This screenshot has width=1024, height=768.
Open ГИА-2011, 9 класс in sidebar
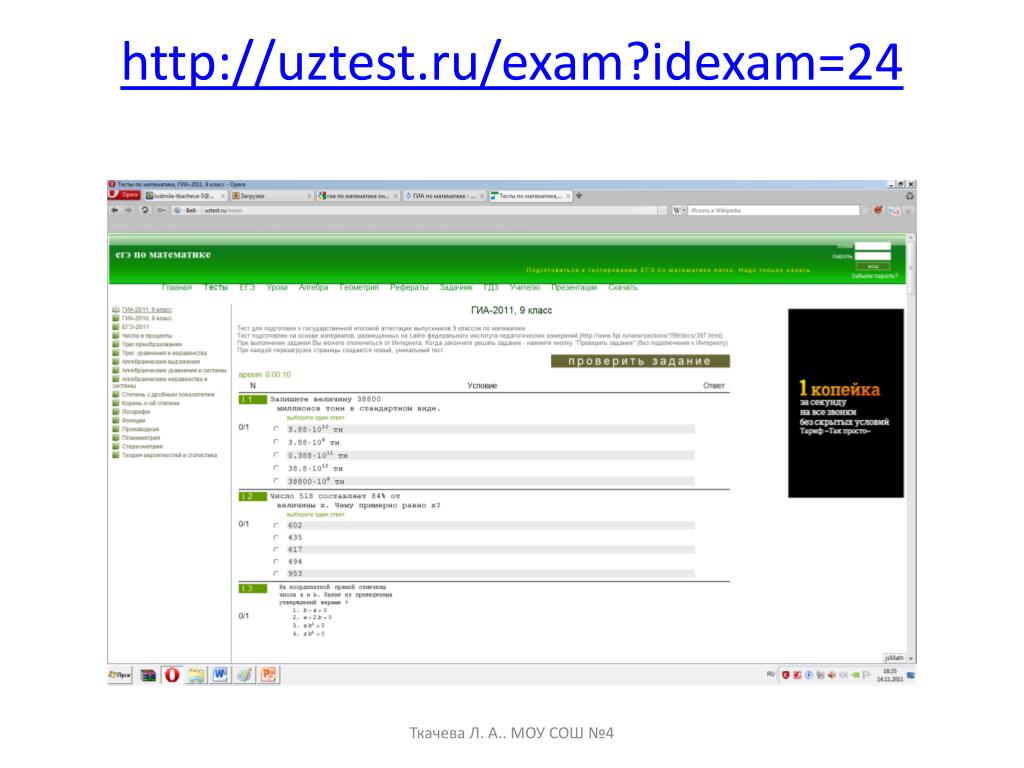point(146,310)
